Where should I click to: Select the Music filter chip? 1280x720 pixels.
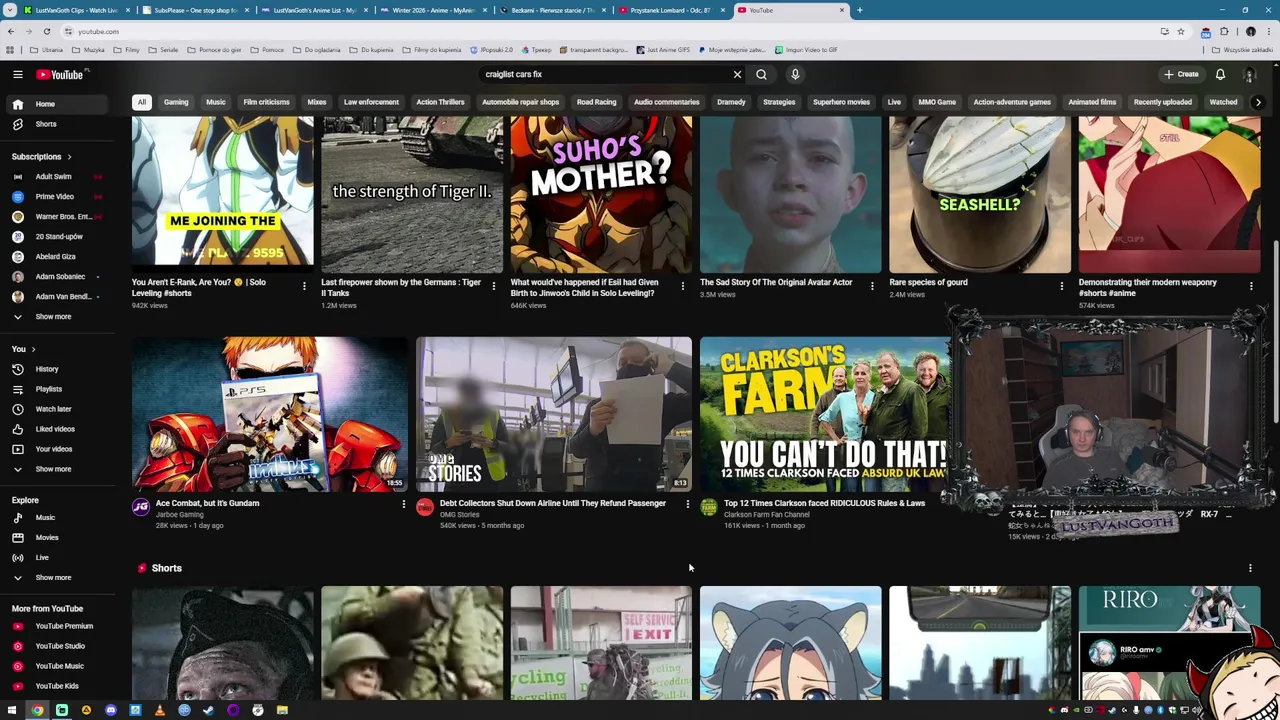click(x=216, y=102)
